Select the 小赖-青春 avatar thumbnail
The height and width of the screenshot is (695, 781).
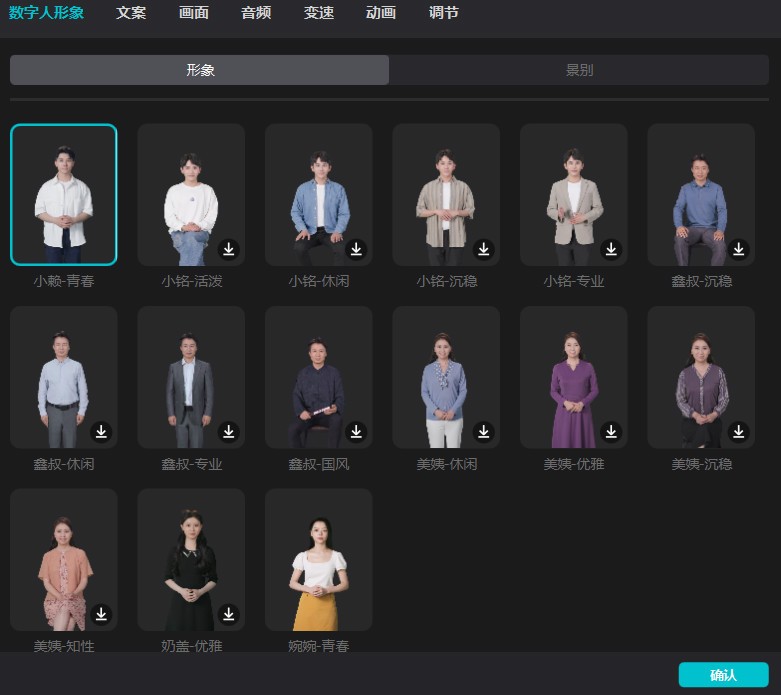64,194
